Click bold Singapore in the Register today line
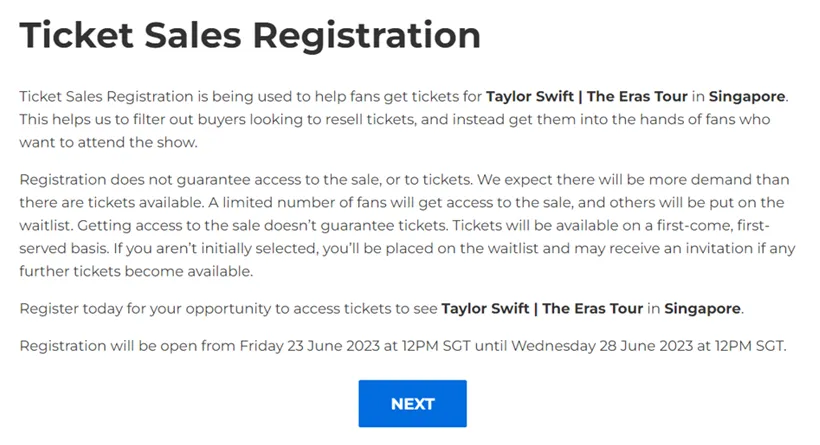The height and width of the screenshot is (445, 820). click(702, 309)
